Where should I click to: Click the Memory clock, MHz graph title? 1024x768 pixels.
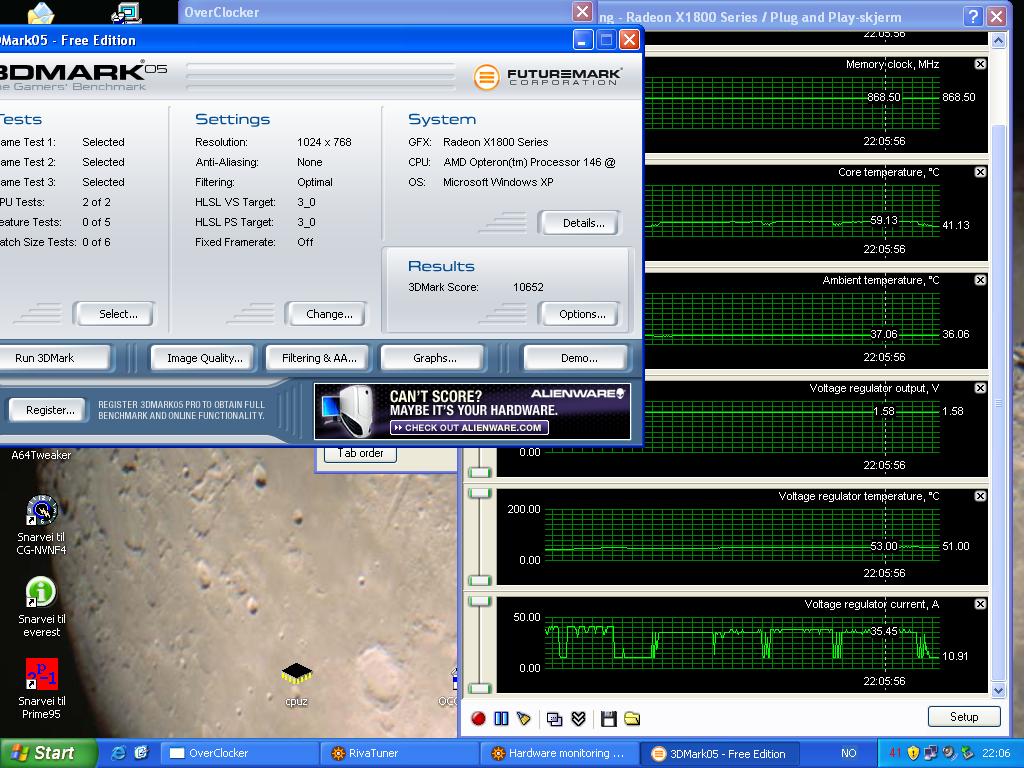(x=892, y=64)
